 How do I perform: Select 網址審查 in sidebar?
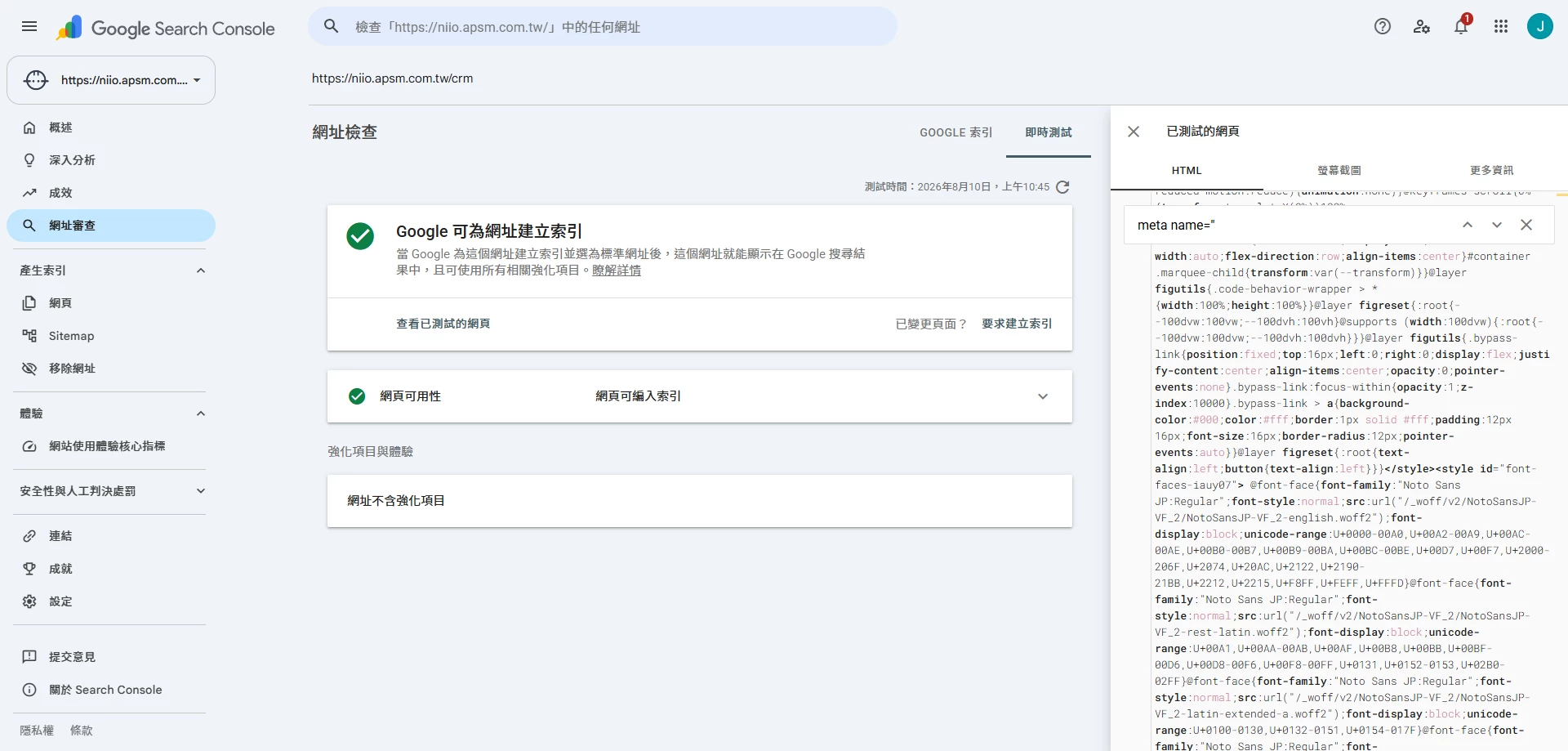pyautogui.click(x=111, y=226)
